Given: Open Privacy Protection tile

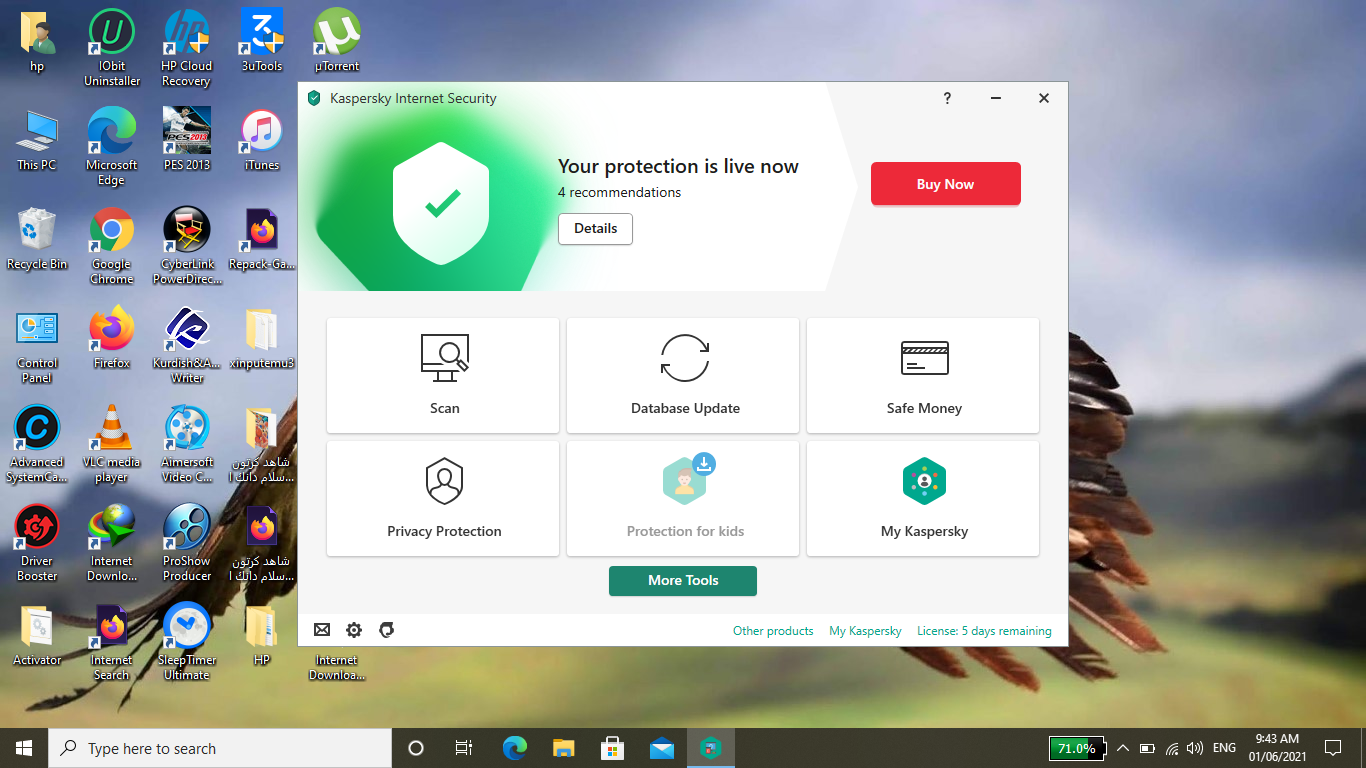Looking at the screenshot, I should 443,499.
